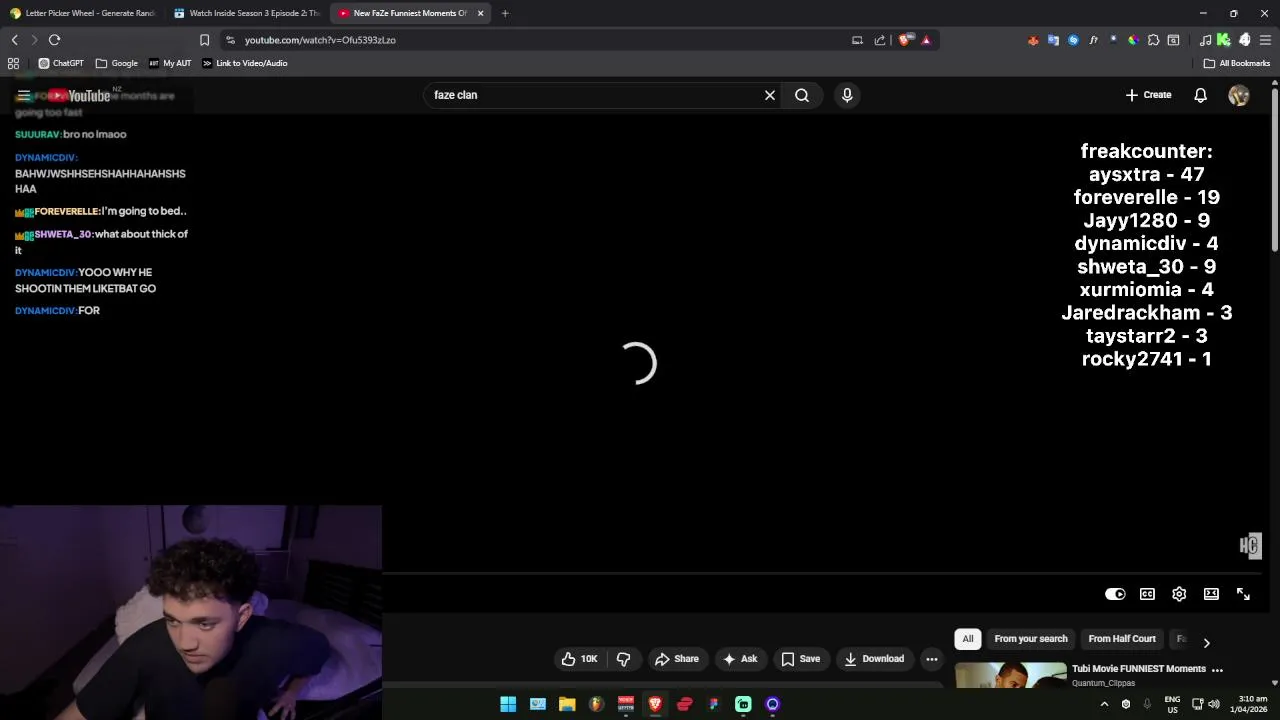
Task: Open the Extensions puzzle icon
Action: tap(1153, 40)
